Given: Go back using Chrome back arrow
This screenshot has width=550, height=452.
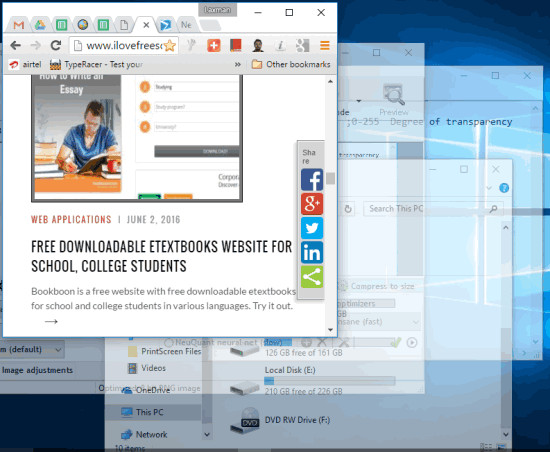Looking at the screenshot, I should [15, 45].
